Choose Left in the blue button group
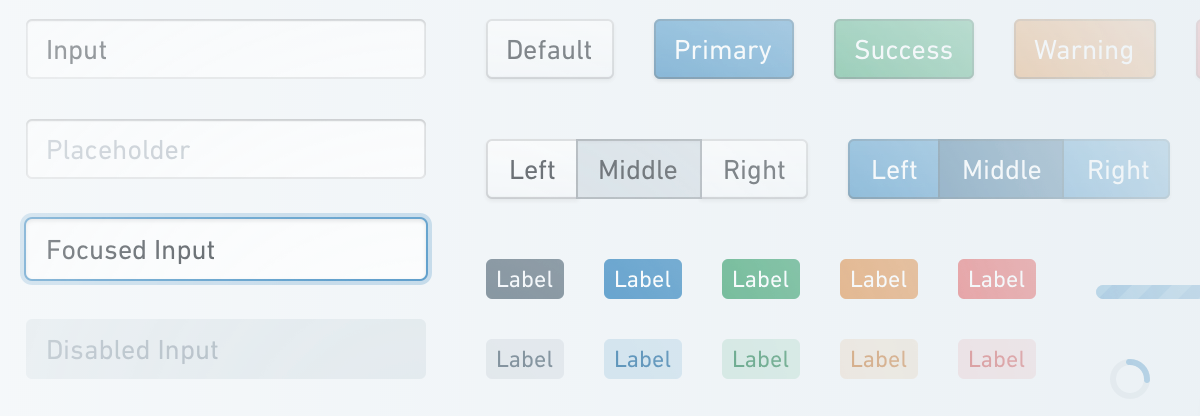1200x416 pixels. click(x=894, y=169)
